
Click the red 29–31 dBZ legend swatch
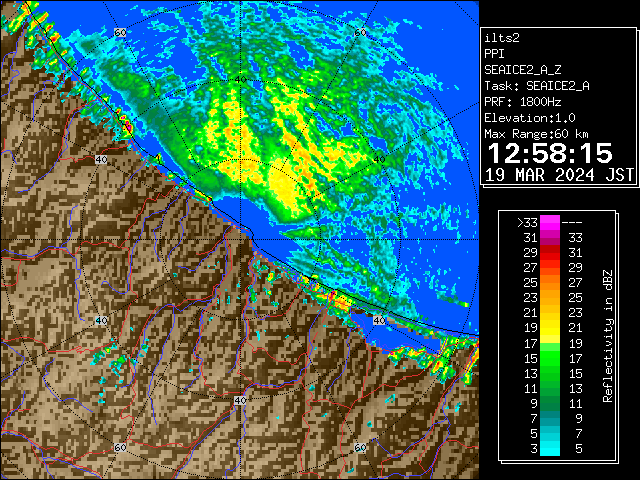click(x=550, y=253)
